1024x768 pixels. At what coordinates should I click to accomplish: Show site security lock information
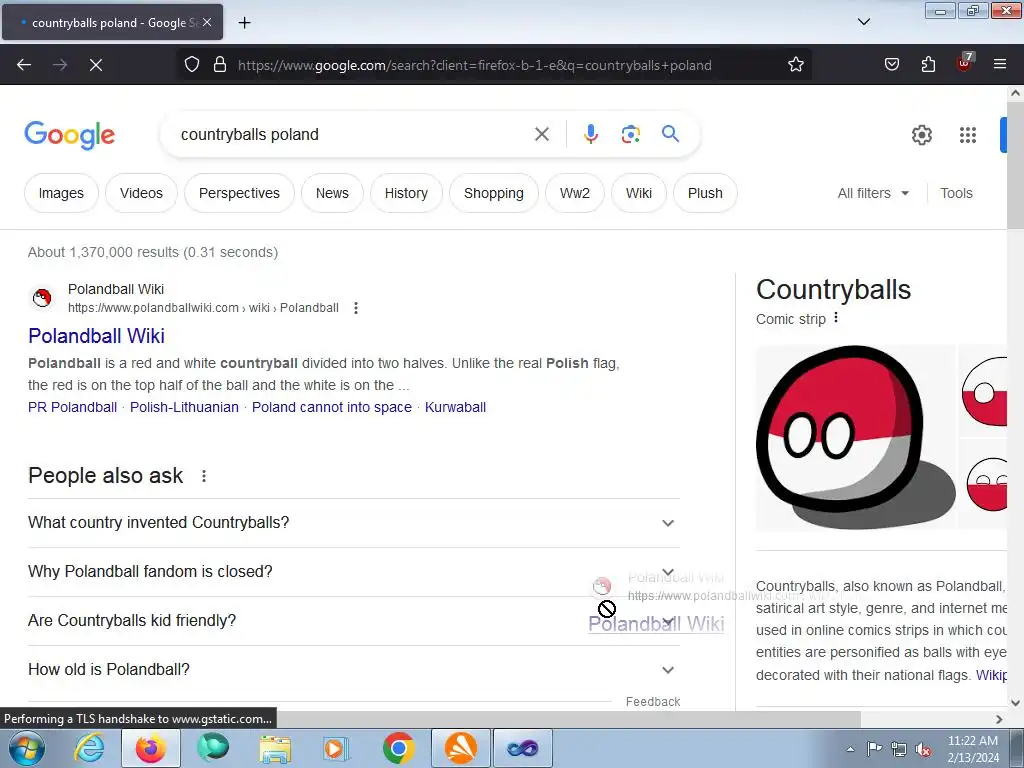[220, 65]
